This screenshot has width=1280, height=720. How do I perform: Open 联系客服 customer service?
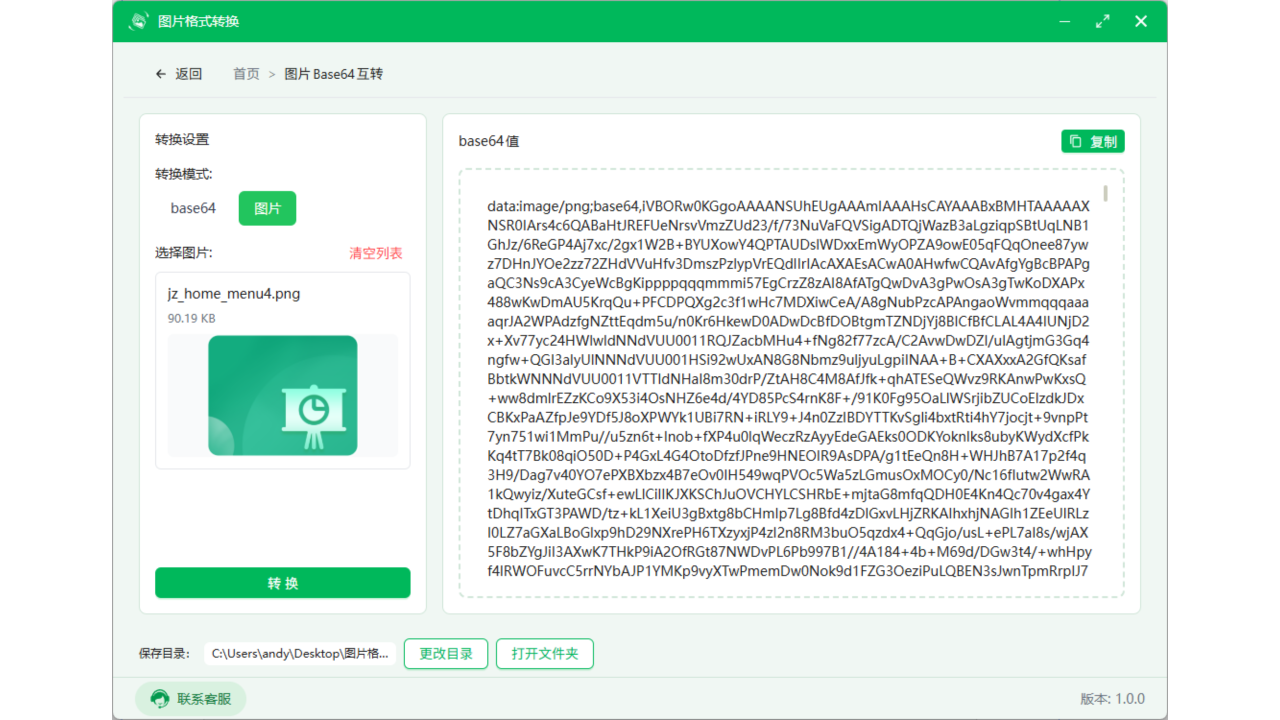click(x=191, y=699)
